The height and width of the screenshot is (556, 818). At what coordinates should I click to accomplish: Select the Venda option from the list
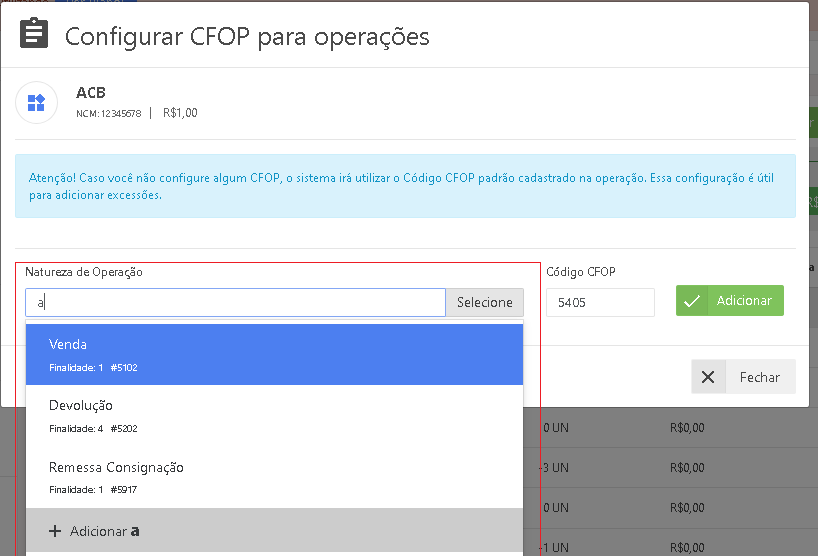click(x=274, y=354)
